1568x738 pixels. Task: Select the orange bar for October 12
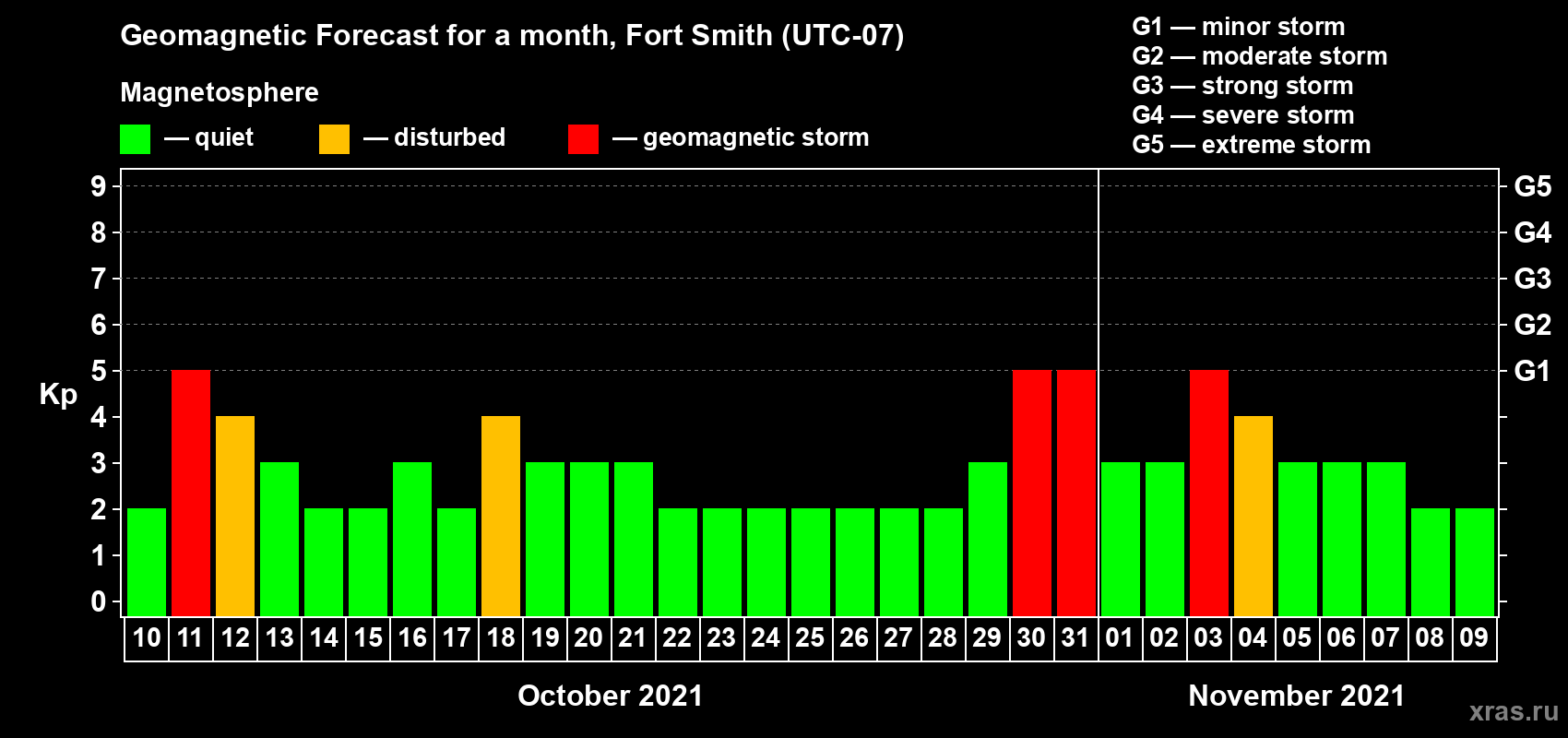pos(235,517)
